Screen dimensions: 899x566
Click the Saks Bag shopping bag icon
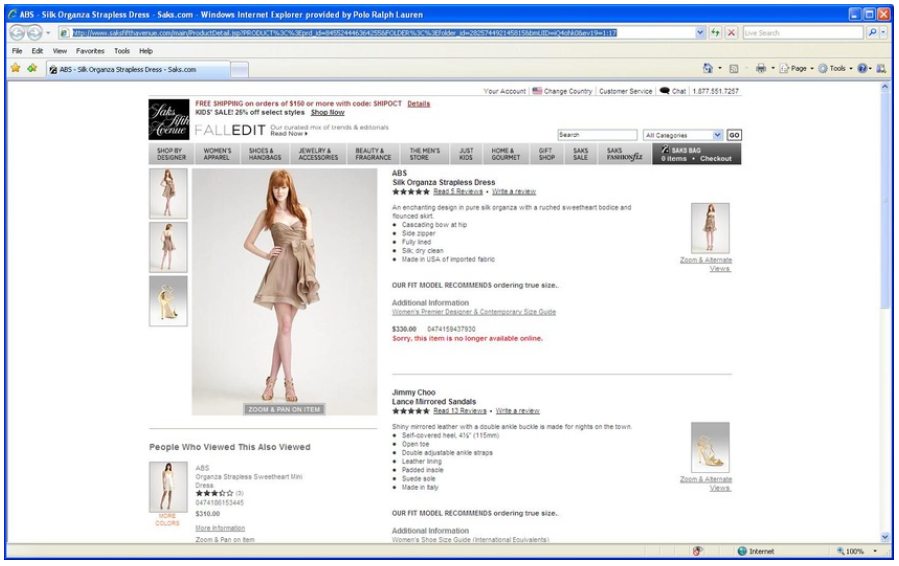pyautogui.click(x=665, y=150)
